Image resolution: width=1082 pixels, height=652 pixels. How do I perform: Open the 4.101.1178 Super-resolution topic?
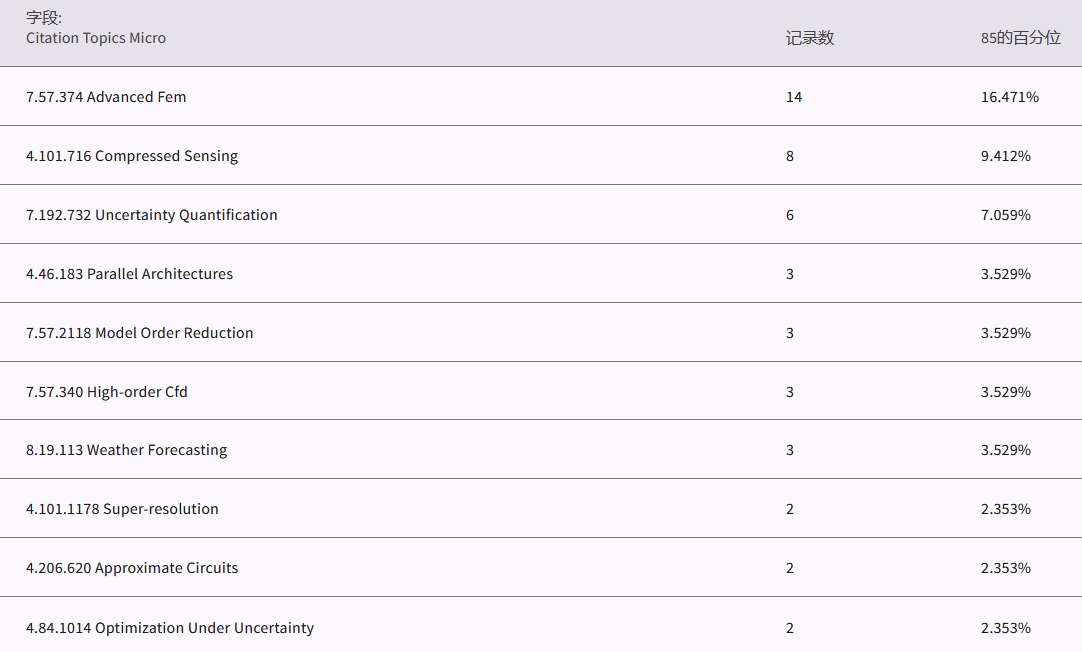(x=122, y=509)
